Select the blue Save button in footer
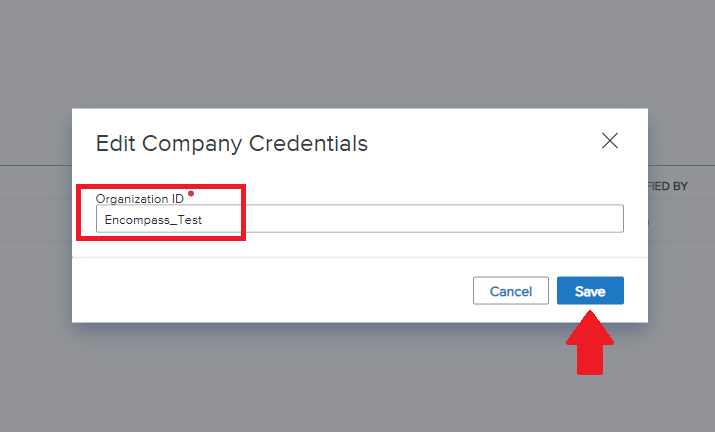 590,291
